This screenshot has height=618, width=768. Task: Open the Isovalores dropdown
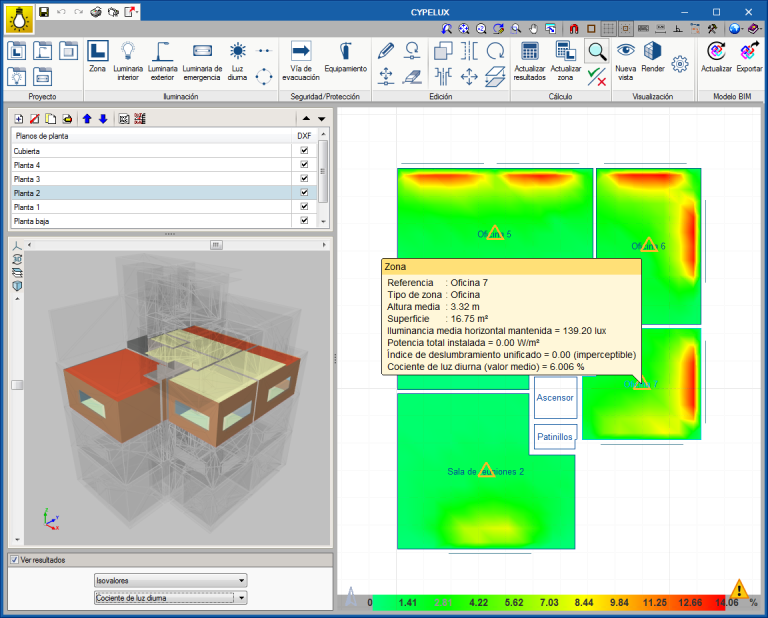169,580
